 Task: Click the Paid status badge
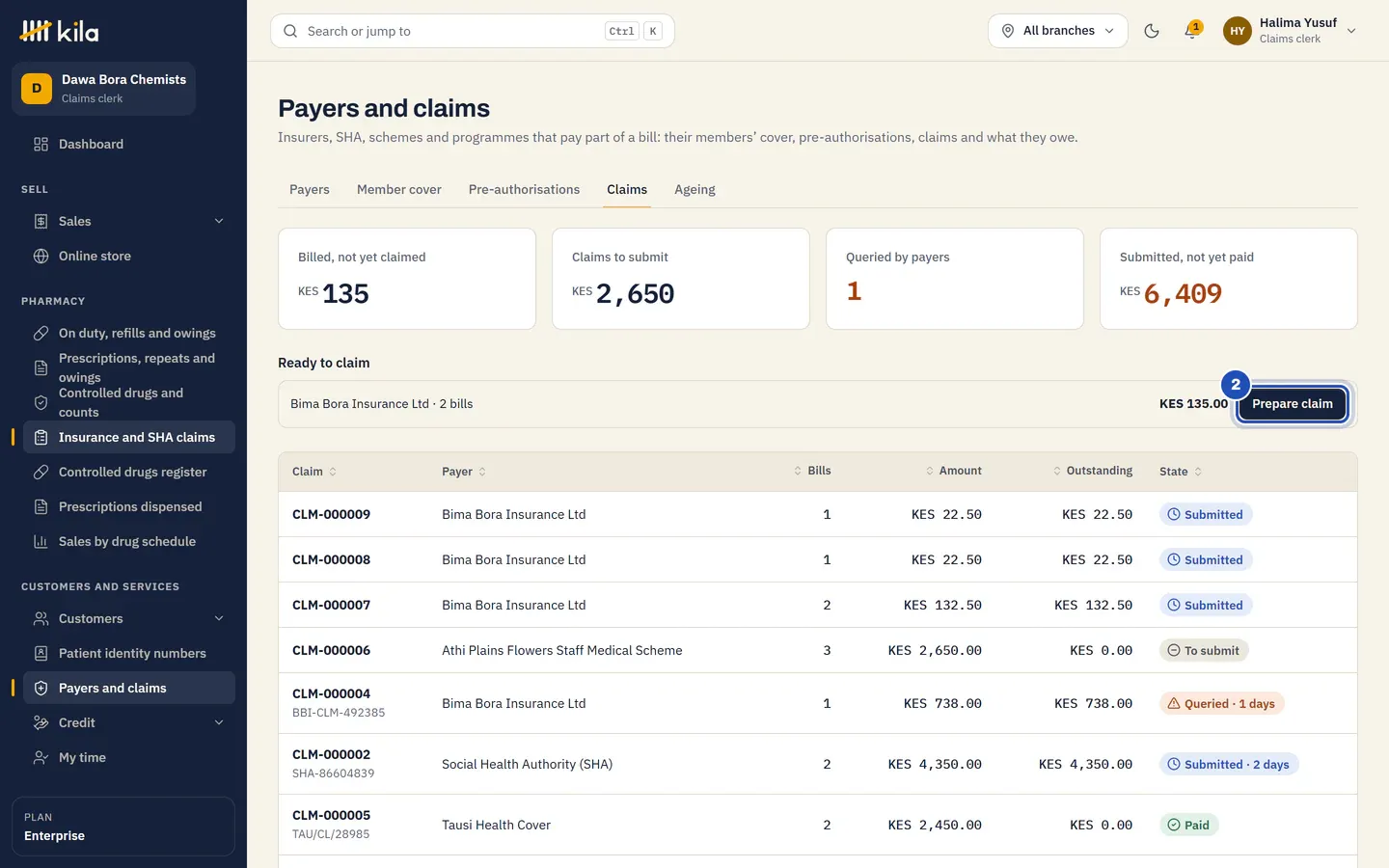coord(1188,826)
